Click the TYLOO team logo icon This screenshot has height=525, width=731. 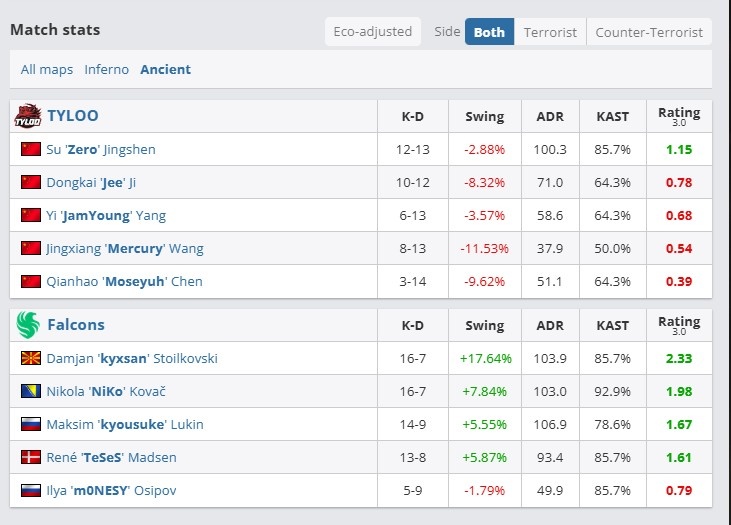[x=27, y=116]
